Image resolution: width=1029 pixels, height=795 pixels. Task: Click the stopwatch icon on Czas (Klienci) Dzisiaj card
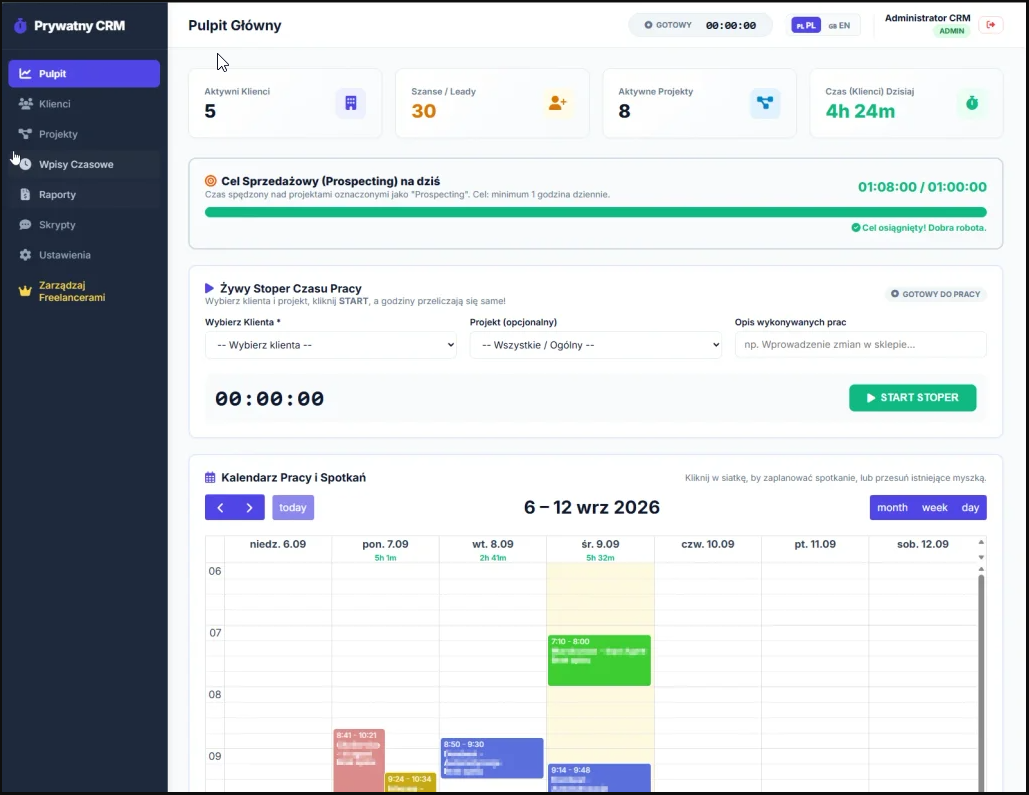tap(972, 103)
